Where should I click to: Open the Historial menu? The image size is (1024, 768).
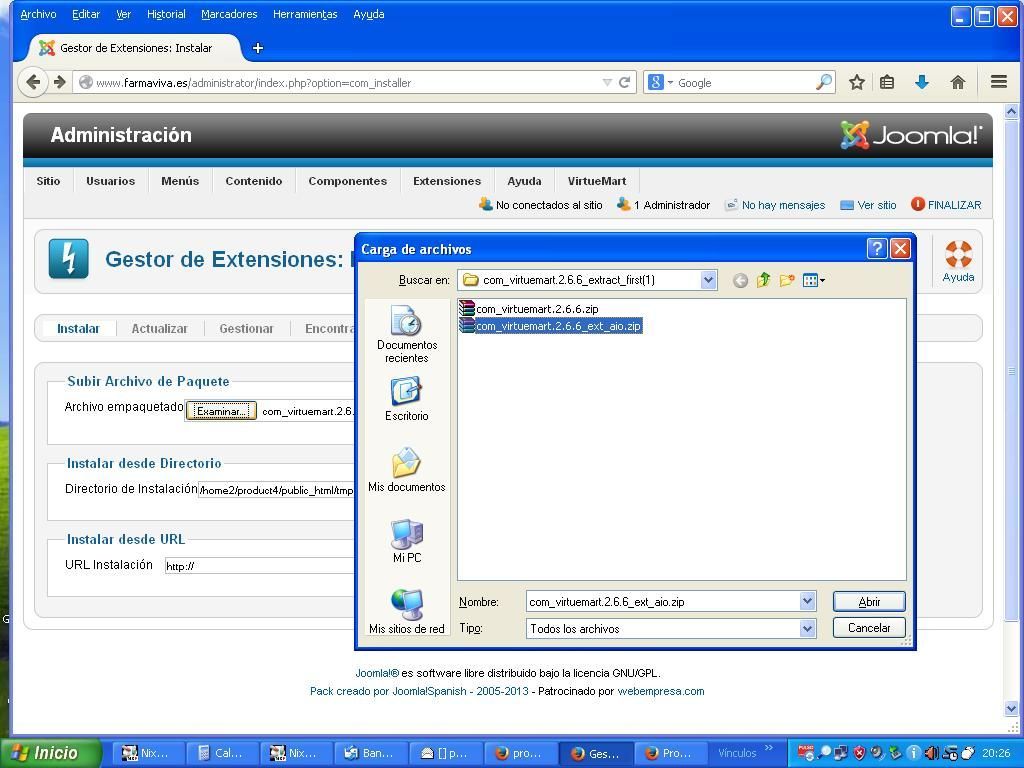(166, 14)
